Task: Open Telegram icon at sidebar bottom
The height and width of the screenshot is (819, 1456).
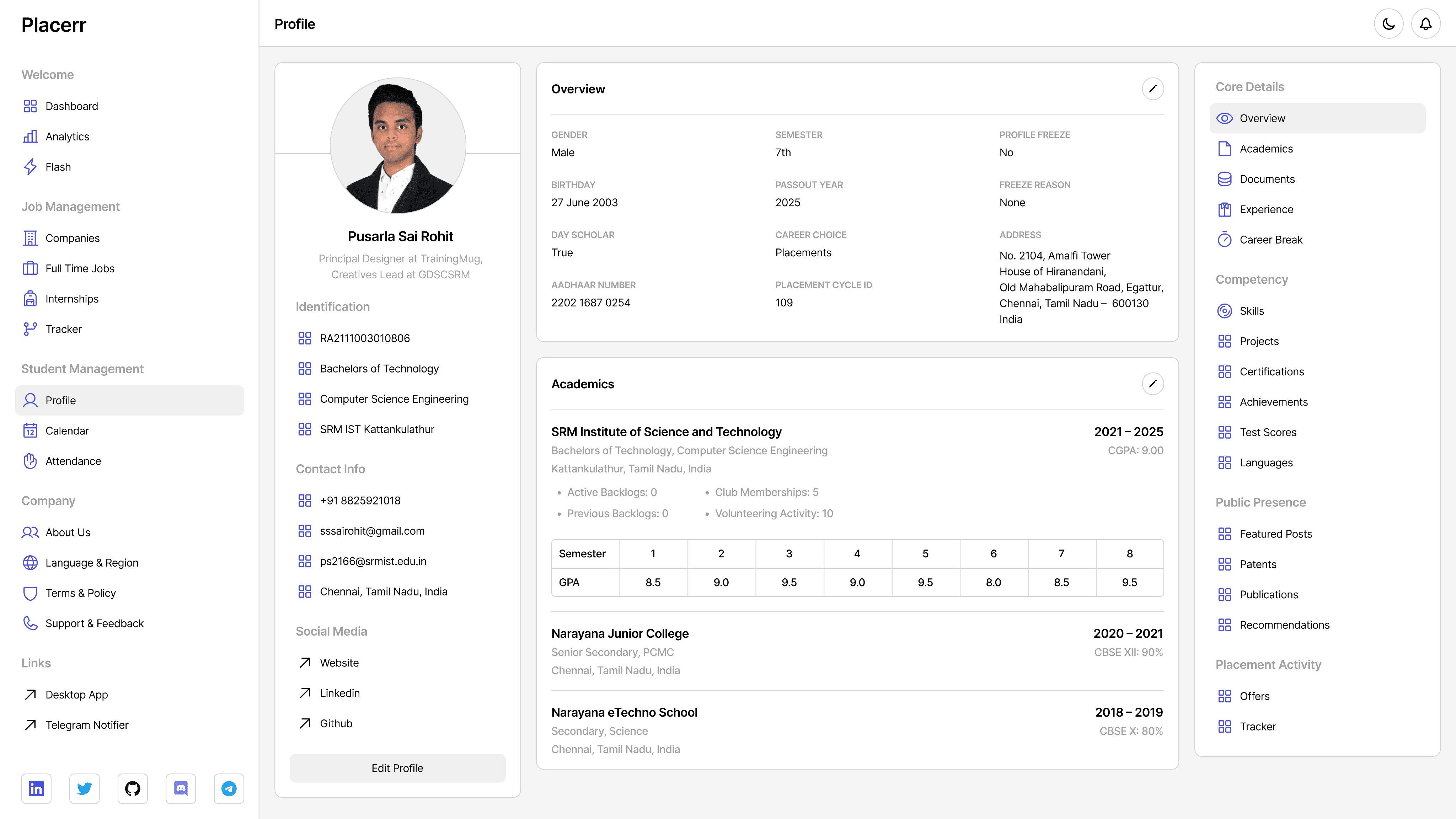Action: tap(229, 788)
